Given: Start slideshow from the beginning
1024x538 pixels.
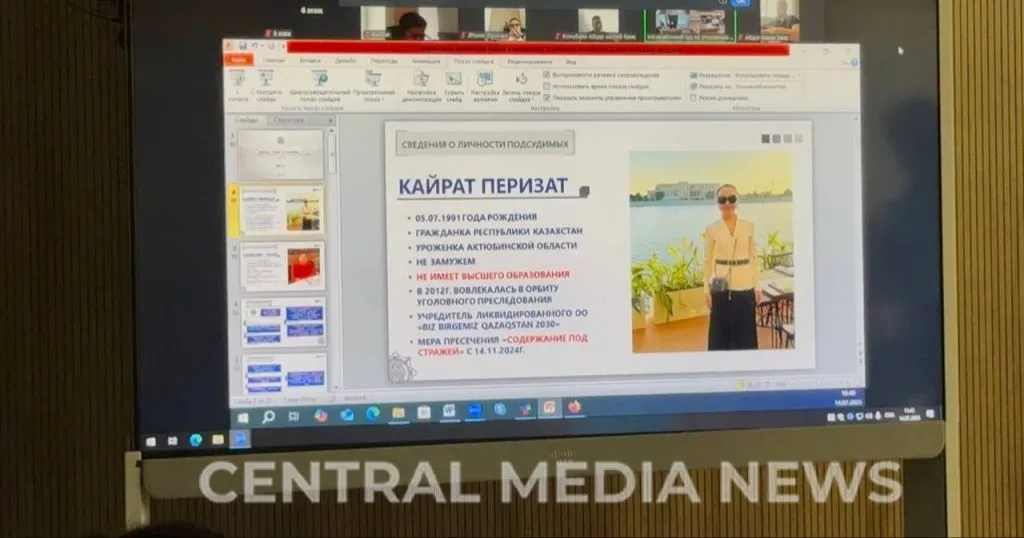Looking at the screenshot, I should tap(238, 82).
